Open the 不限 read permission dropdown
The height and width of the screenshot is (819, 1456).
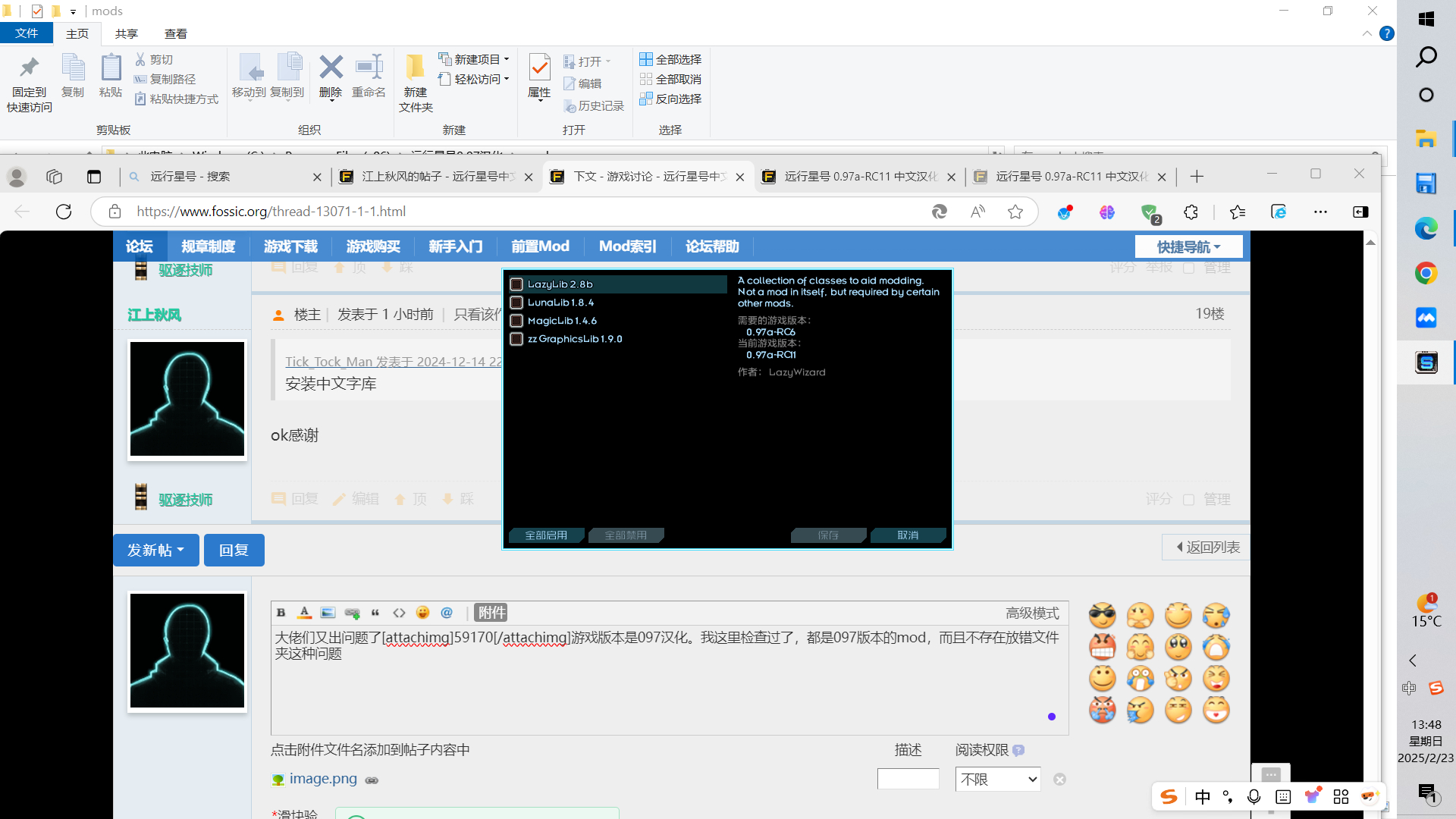(x=998, y=779)
